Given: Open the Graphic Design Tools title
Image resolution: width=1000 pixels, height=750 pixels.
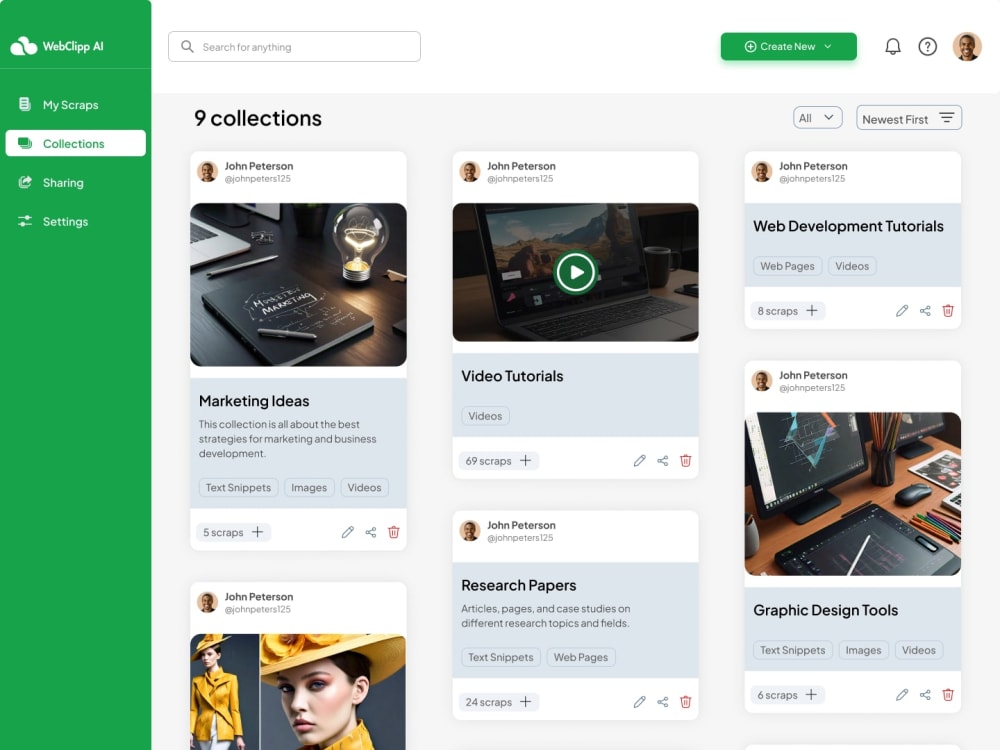Looking at the screenshot, I should click(825, 610).
